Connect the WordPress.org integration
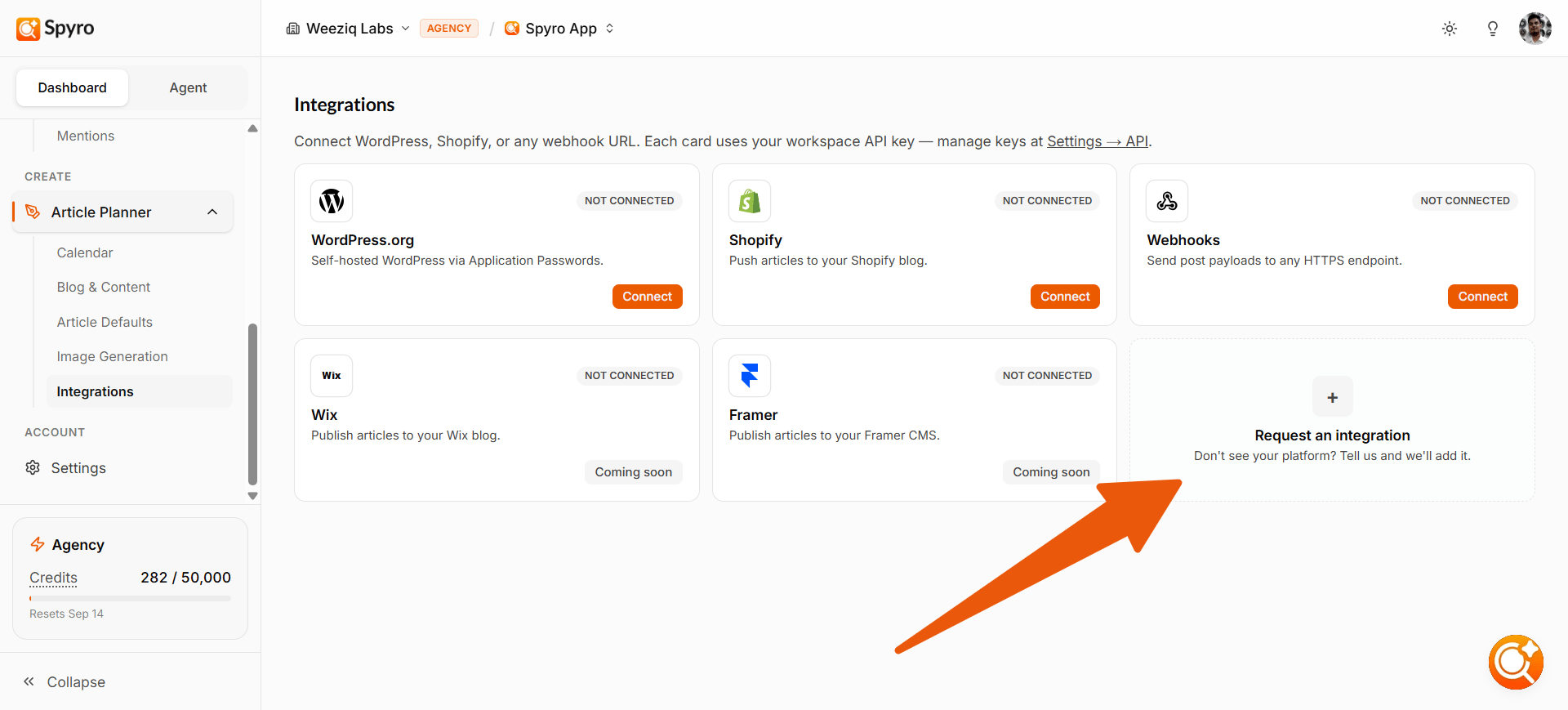This screenshot has width=1568, height=710. coord(648,297)
